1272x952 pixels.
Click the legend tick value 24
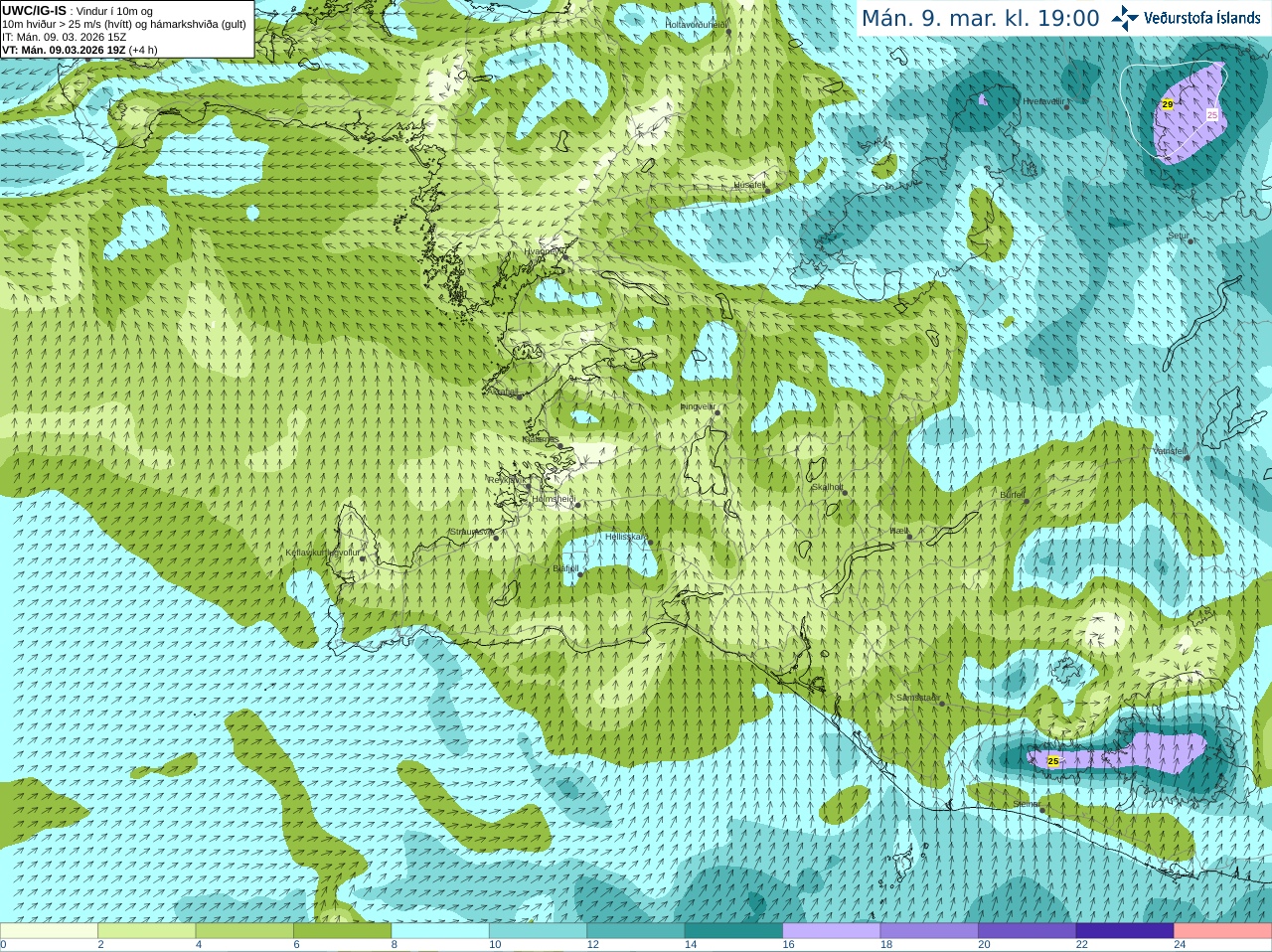1180,945
